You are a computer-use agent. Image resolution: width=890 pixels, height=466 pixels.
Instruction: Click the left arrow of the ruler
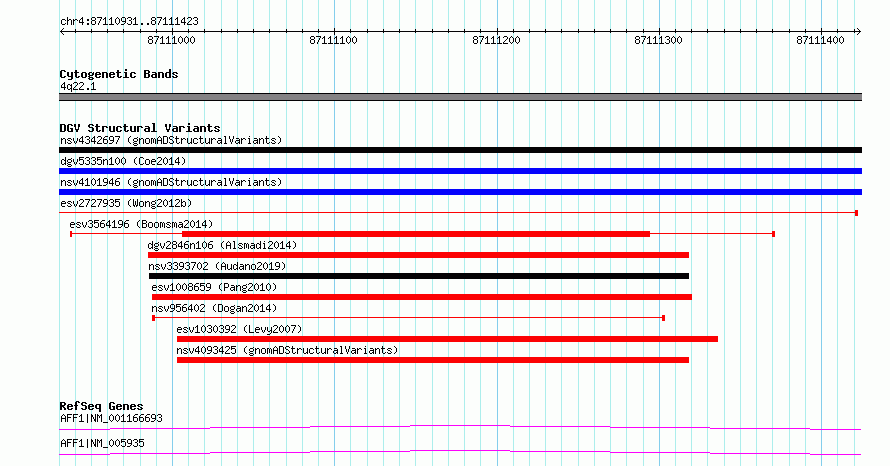(x=62, y=32)
